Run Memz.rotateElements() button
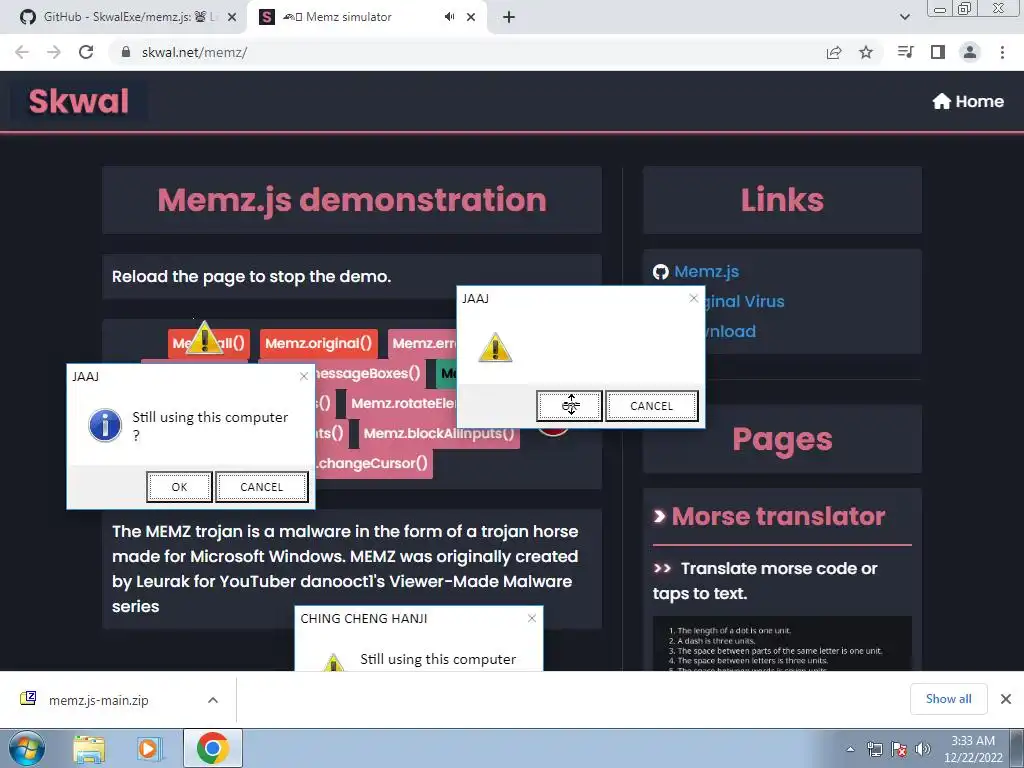Image resolution: width=1024 pixels, height=768 pixels. (403, 403)
